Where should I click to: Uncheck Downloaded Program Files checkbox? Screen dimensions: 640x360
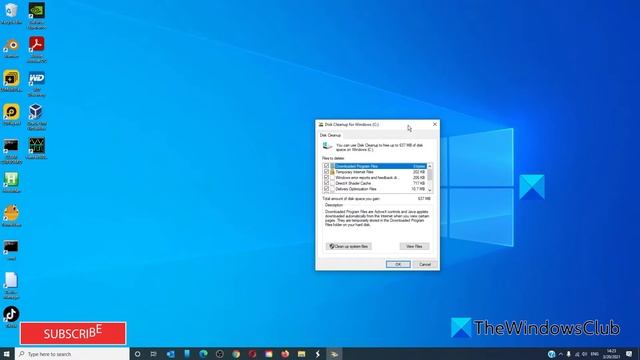tap(326, 166)
